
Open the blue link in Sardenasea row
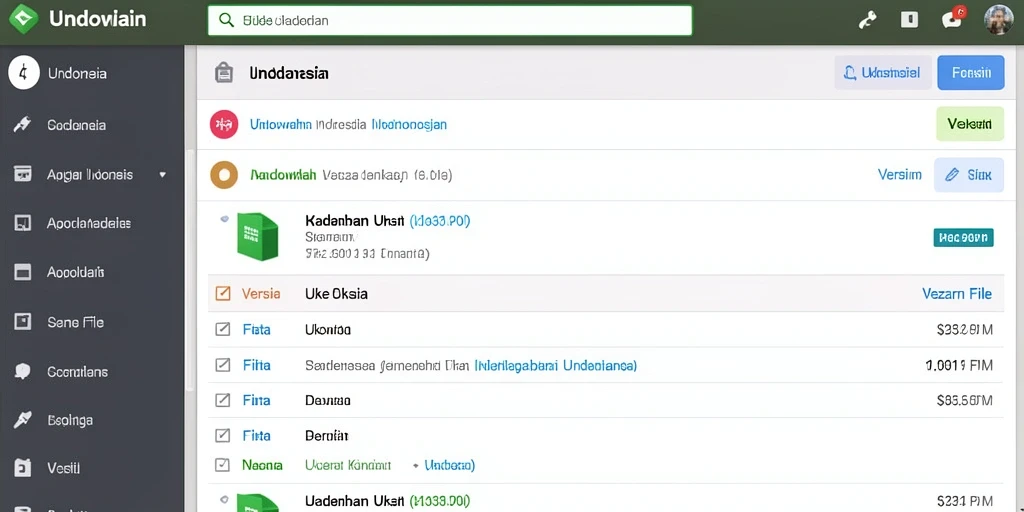tap(556, 365)
